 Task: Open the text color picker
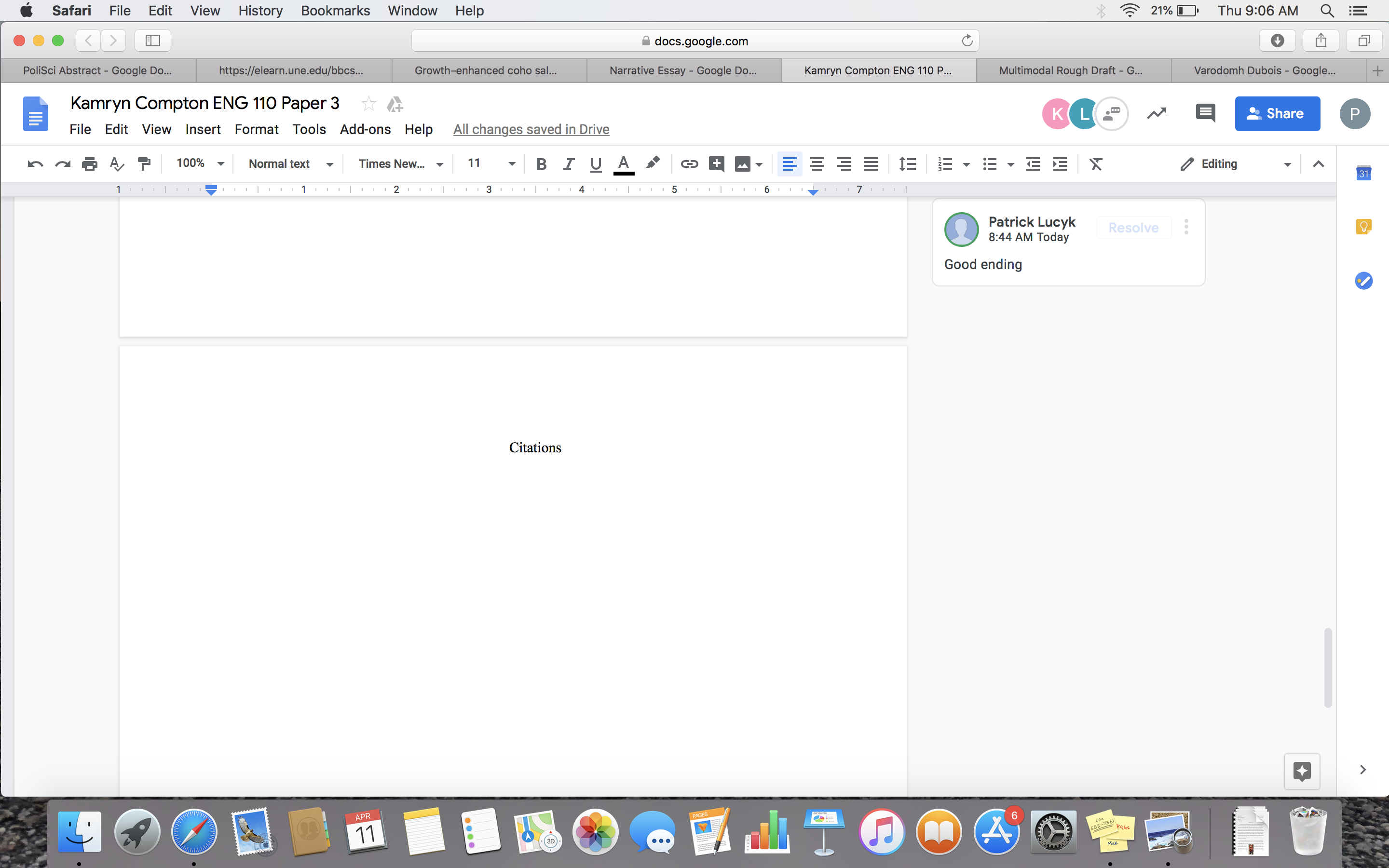623,164
